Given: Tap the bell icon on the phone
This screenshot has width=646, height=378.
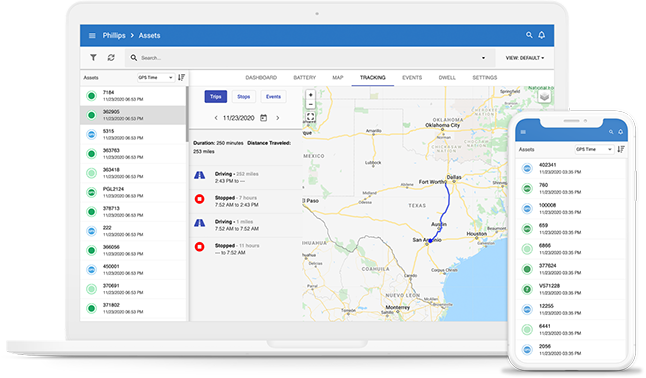Looking at the screenshot, I should click(620, 132).
